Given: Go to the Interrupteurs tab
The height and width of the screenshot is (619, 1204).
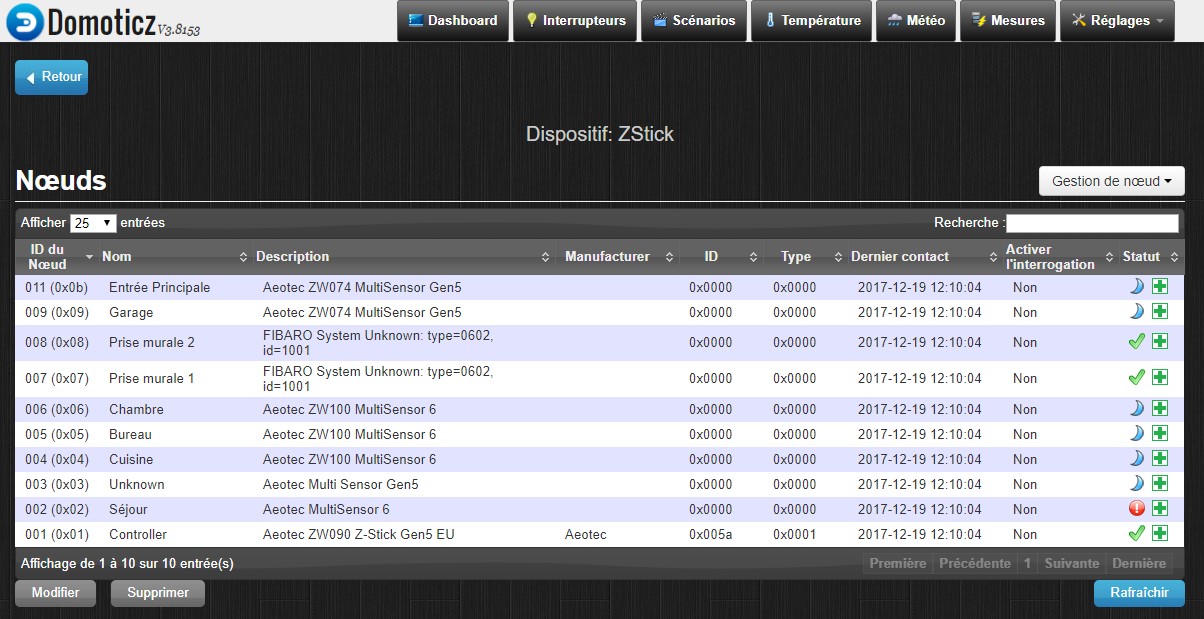Looking at the screenshot, I should [575, 20].
